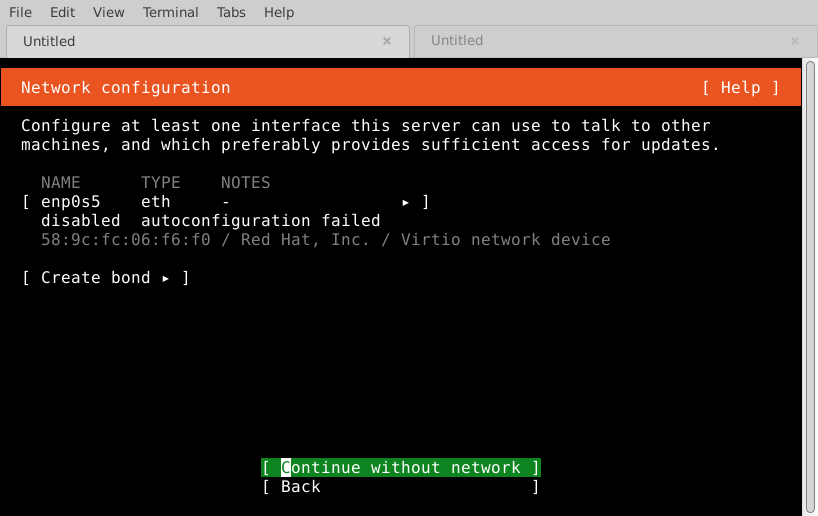Open the Help menu in menu bar
Screen dimensions: 818x516
[x=279, y=12]
